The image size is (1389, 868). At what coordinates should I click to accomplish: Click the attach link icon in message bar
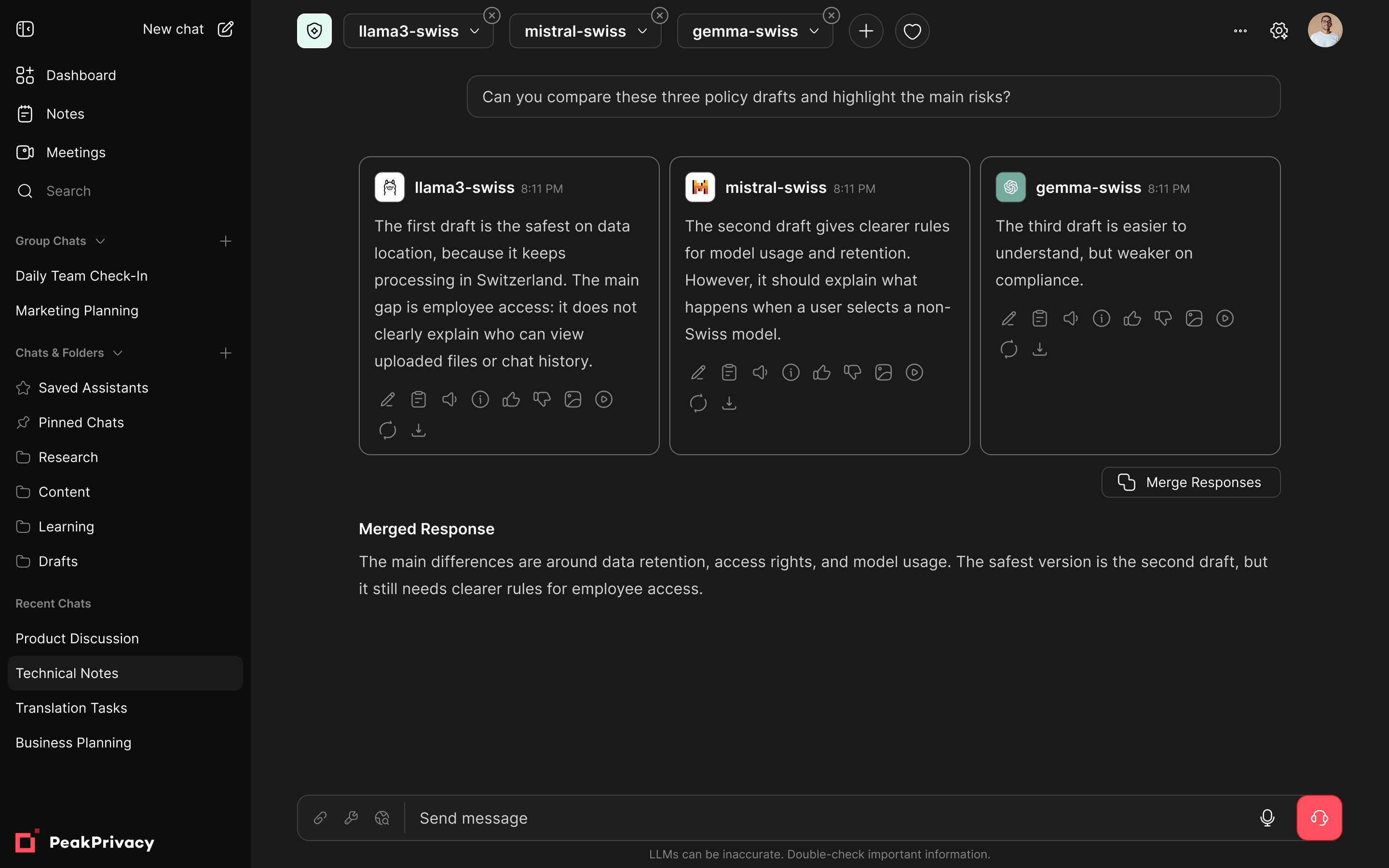(x=320, y=817)
